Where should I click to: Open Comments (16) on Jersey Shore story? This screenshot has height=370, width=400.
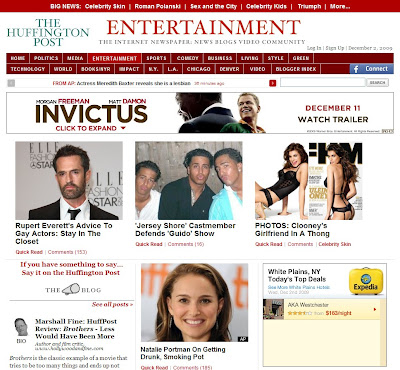click(x=186, y=244)
